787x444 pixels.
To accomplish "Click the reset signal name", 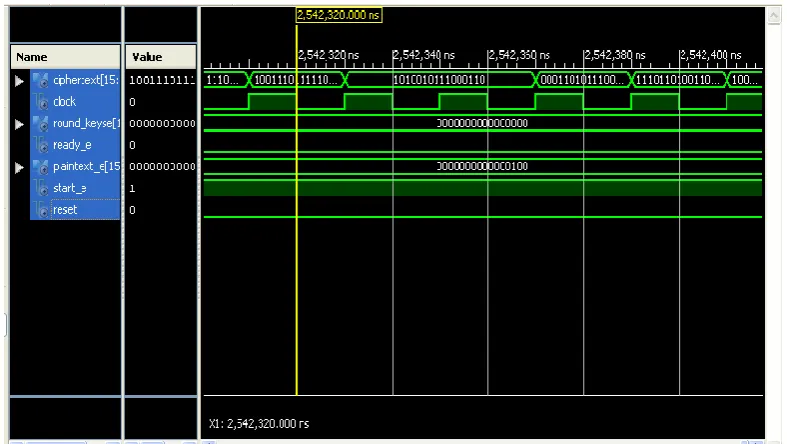I will (x=65, y=210).
